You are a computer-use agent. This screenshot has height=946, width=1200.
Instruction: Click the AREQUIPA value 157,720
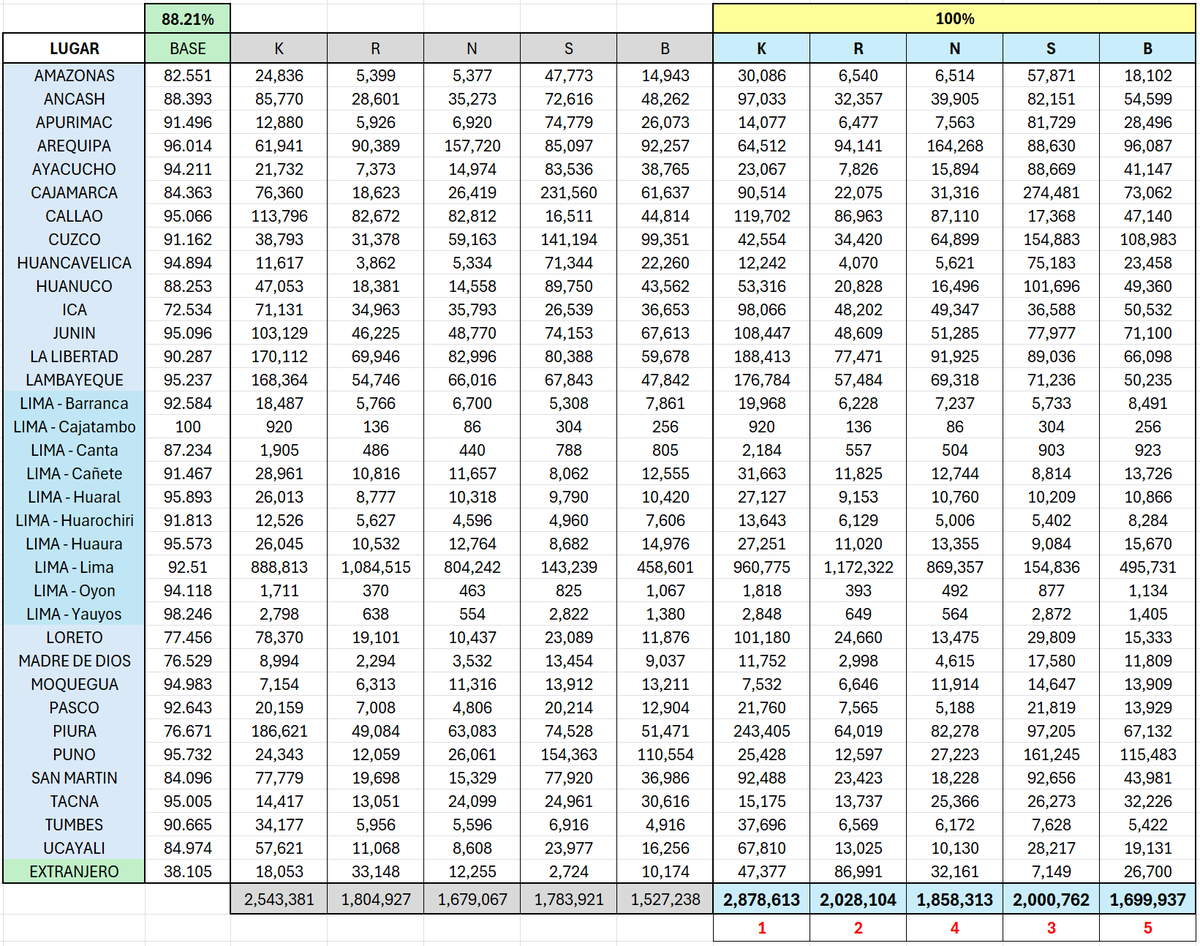click(x=472, y=146)
